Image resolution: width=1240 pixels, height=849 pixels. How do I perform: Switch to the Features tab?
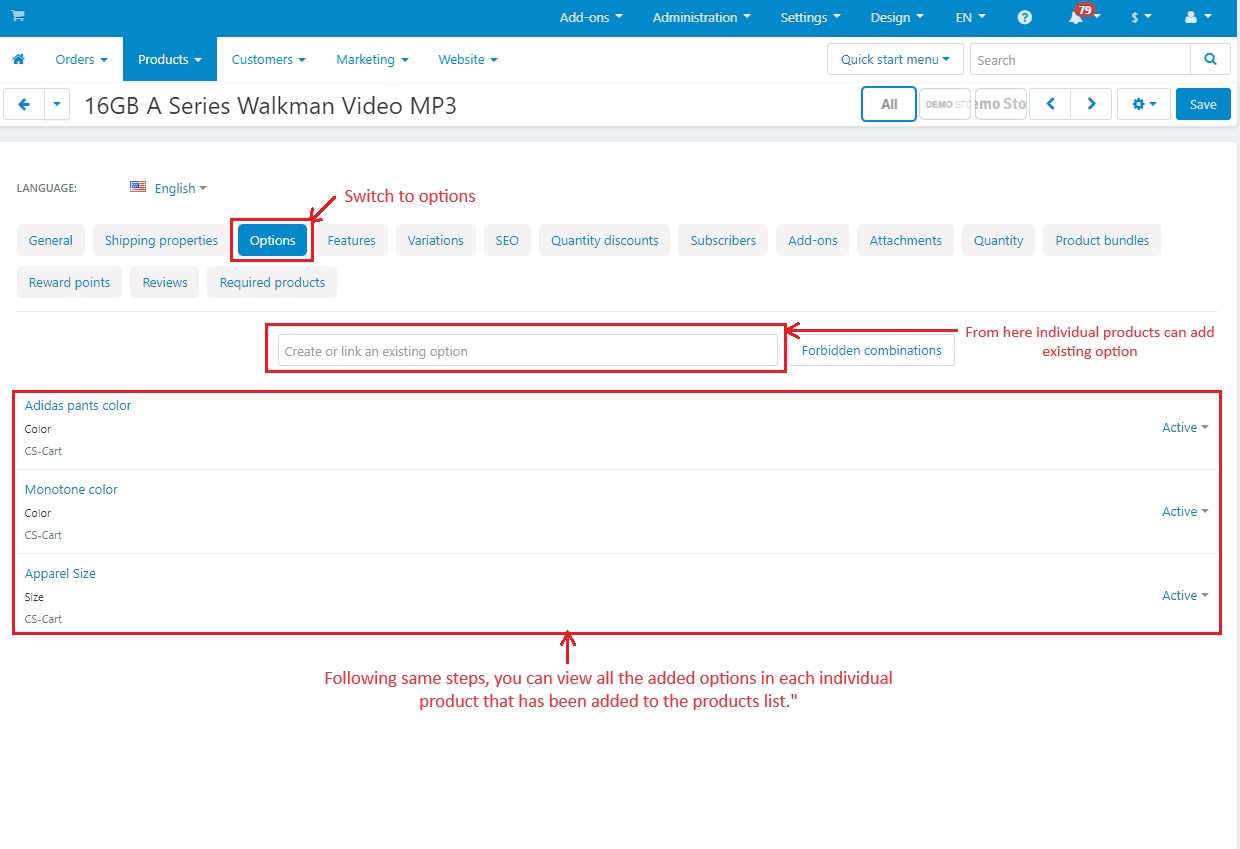click(x=352, y=240)
